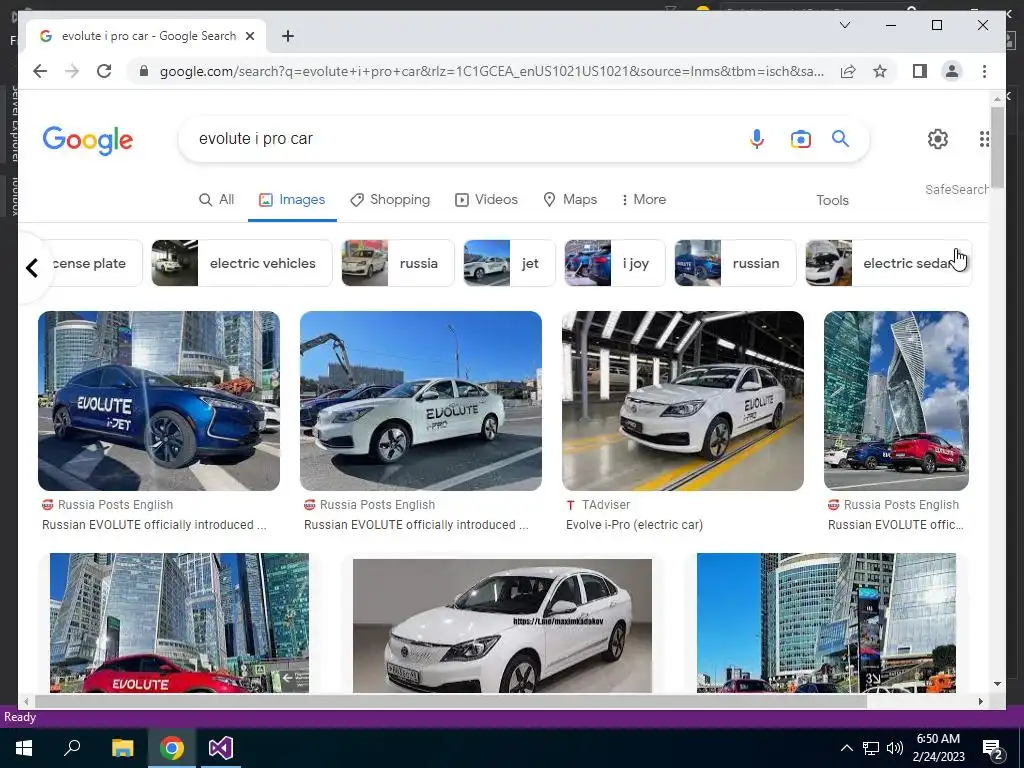Switch to the Shopping tab
Image resolution: width=1024 pixels, height=768 pixels.
tap(390, 199)
